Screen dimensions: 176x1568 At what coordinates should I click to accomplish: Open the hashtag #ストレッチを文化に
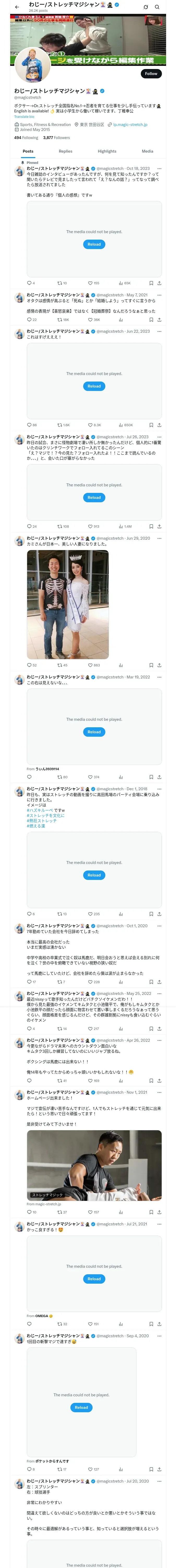46,816
